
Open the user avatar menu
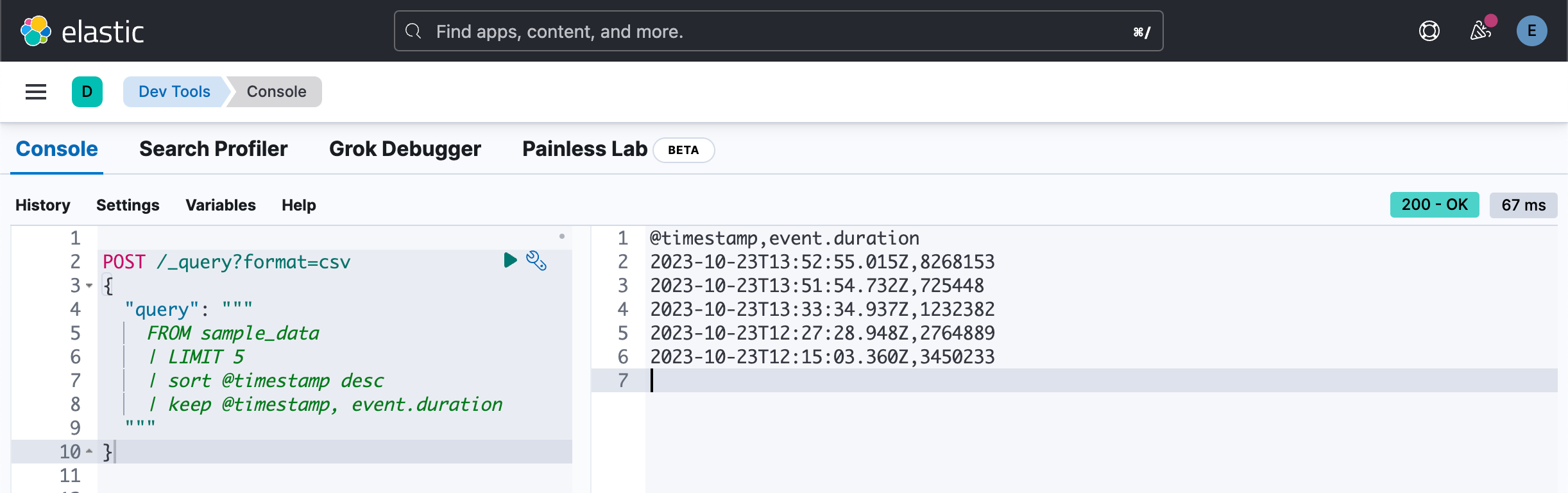tap(1532, 30)
